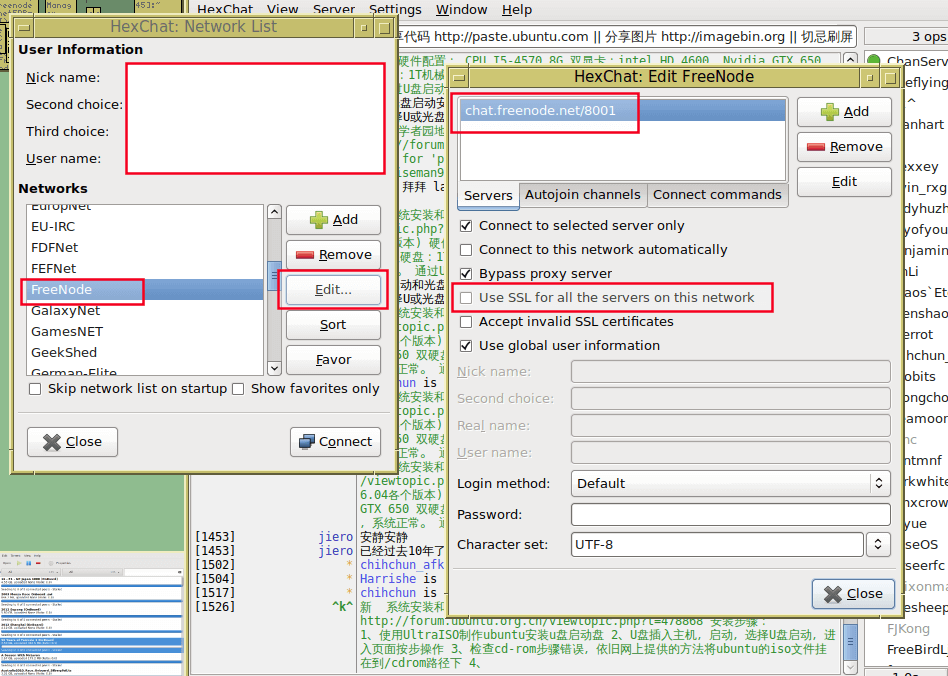Viewport: 948px width, 676px height.
Task: Add a server in Edit FreeNode window
Action: click(x=844, y=112)
